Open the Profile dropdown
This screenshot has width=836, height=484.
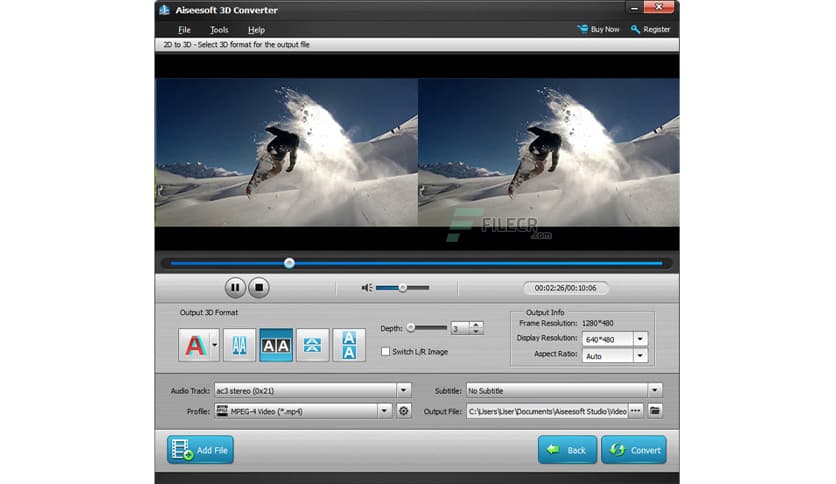(x=384, y=411)
